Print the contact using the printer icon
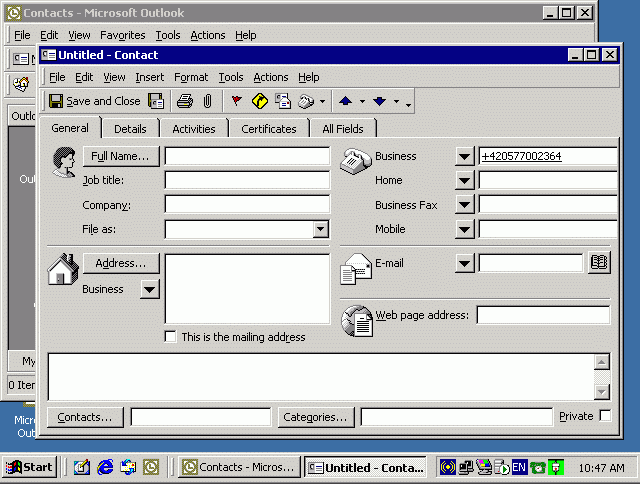This screenshot has width=640, height=484. pos(185,101)
